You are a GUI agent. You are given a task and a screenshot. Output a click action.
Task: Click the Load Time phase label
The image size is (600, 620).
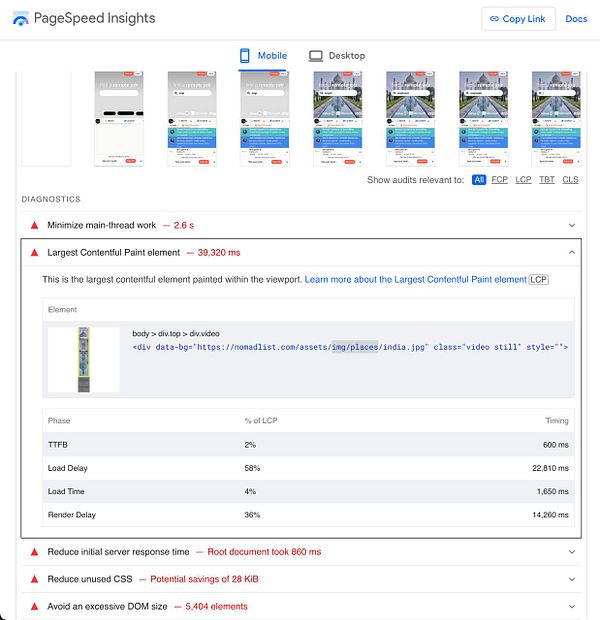click(66, 491)
